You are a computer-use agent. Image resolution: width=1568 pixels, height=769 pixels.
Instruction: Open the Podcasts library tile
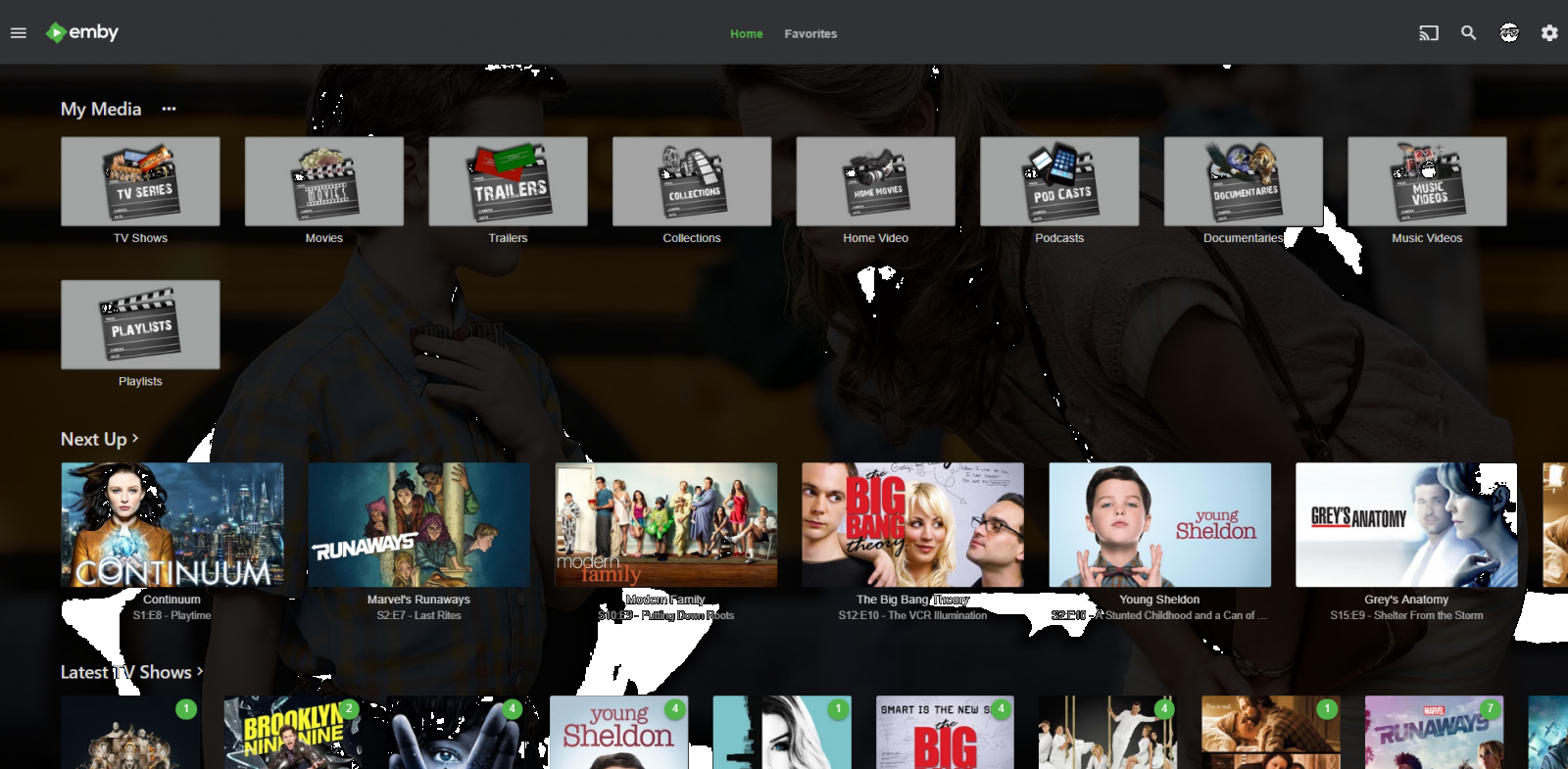click(x=1059, y=181)
